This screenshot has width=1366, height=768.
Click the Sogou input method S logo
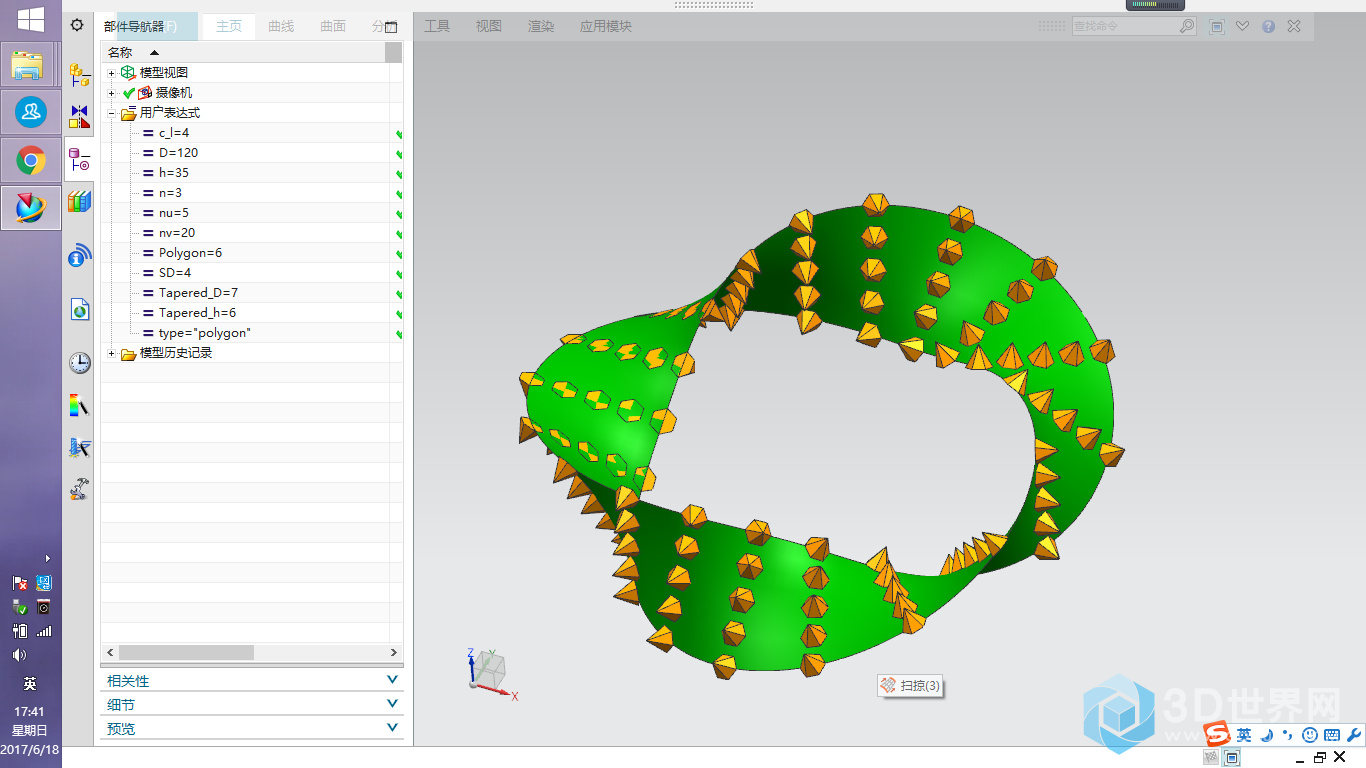point(1216,734)
